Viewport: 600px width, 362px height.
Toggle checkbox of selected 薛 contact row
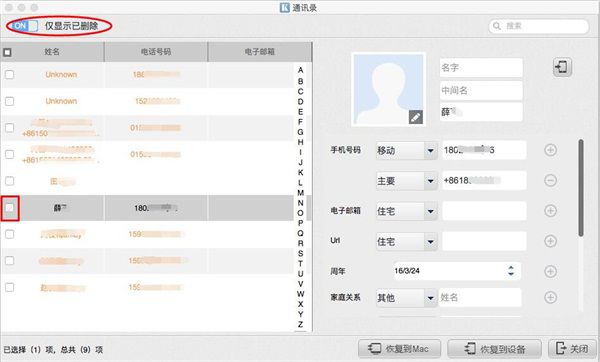[10, 208]
